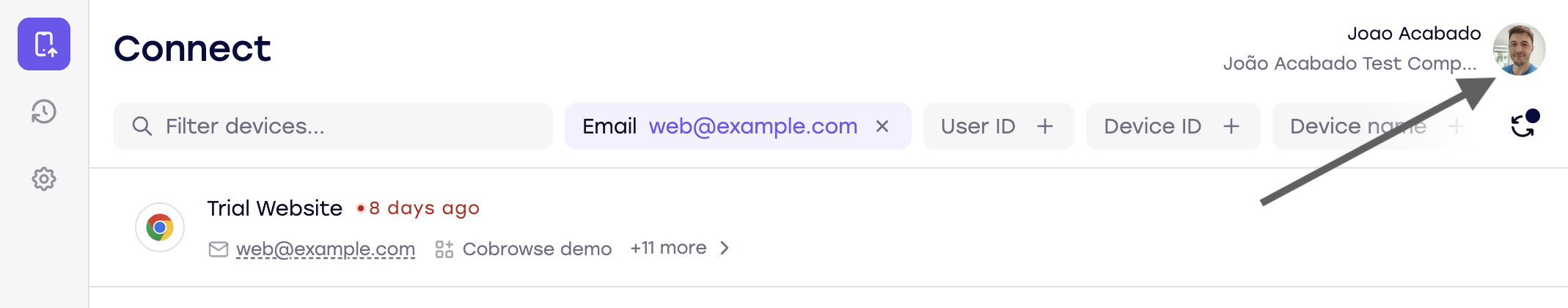
Task: Click the user profile avatar photo
Action: [1519, 49]
